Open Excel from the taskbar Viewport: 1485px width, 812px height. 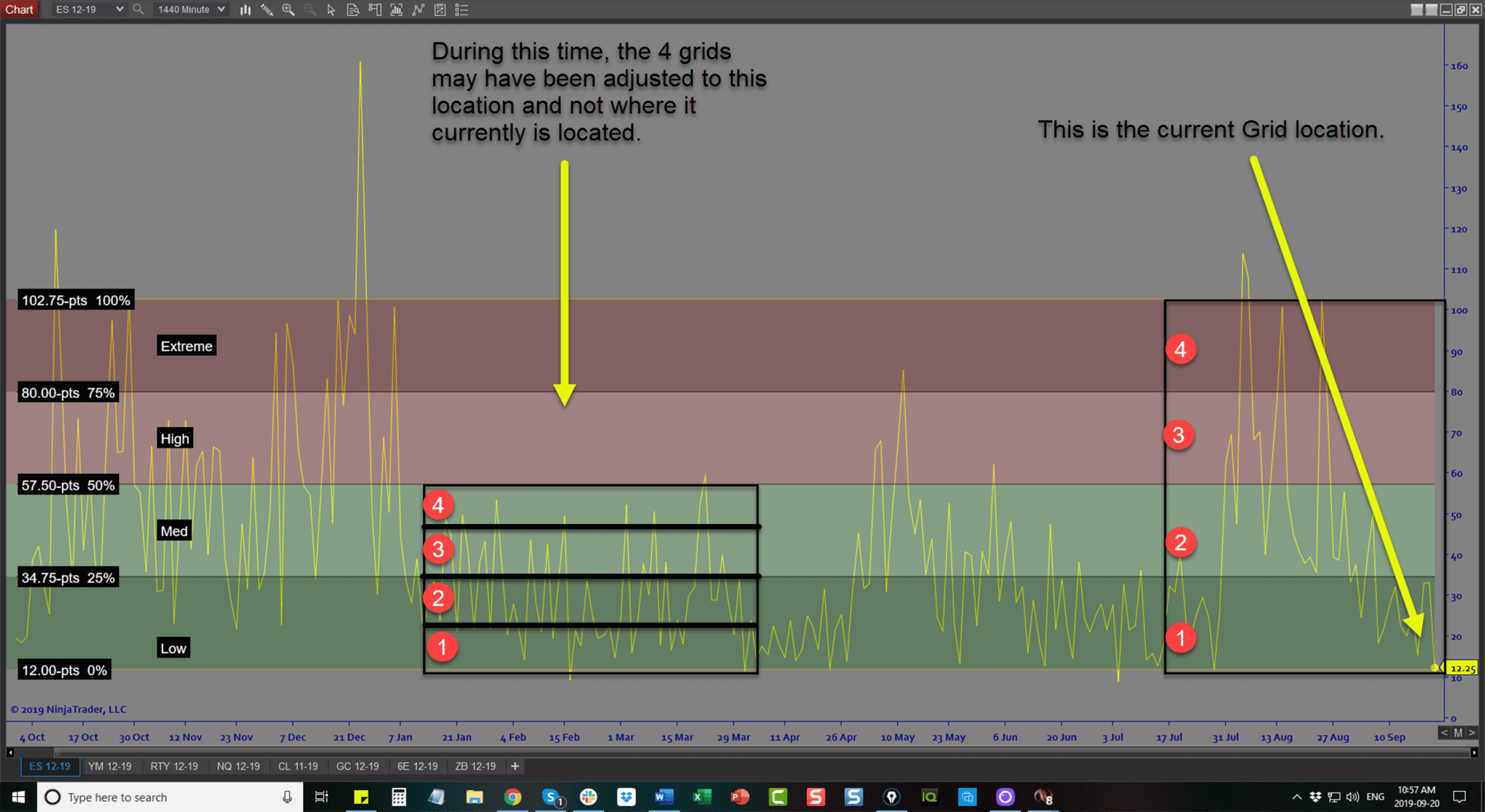(x=700, y=797)
